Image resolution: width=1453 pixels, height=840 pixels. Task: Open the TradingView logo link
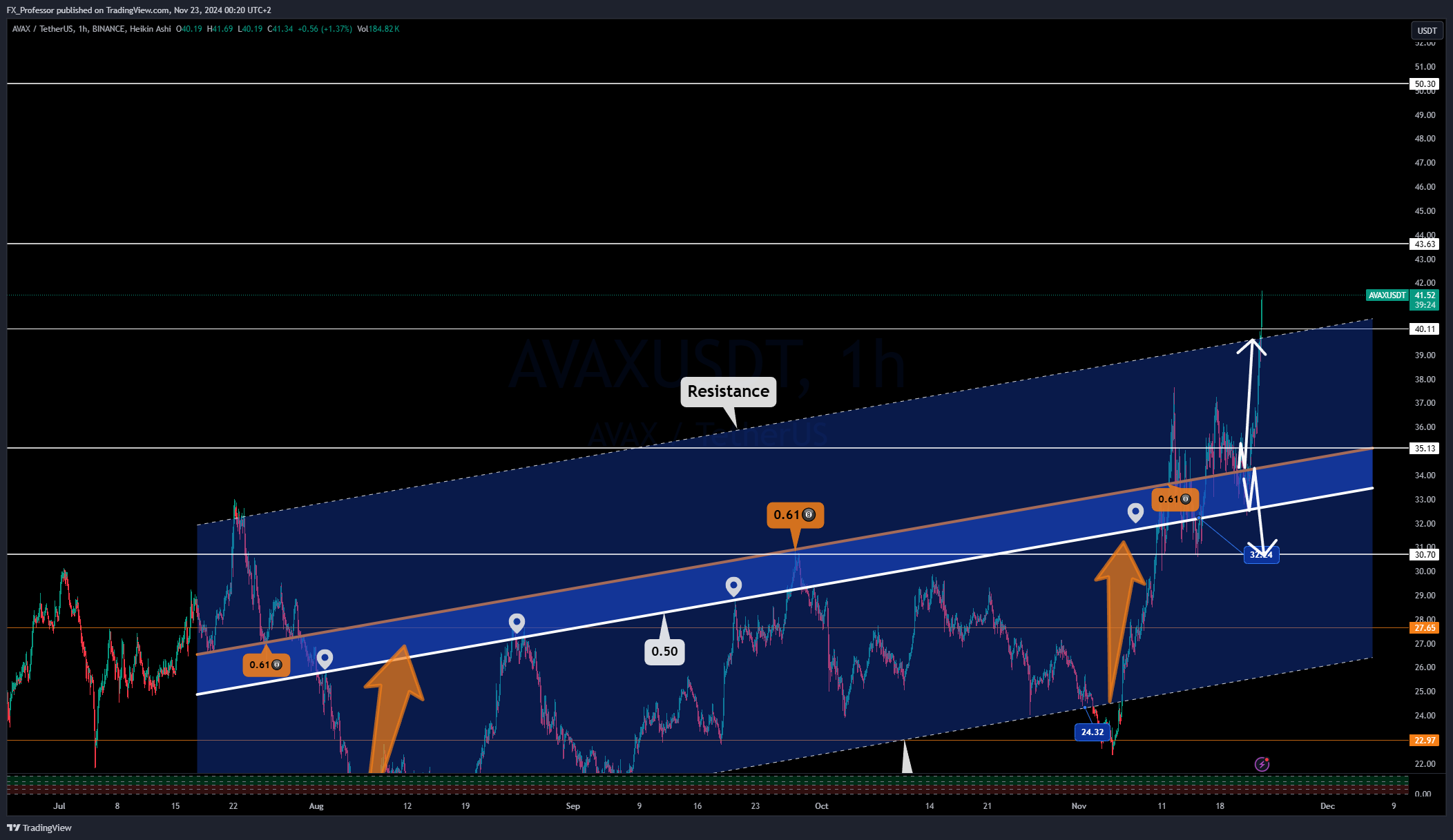pyautogui.click(x=39, y=828)
